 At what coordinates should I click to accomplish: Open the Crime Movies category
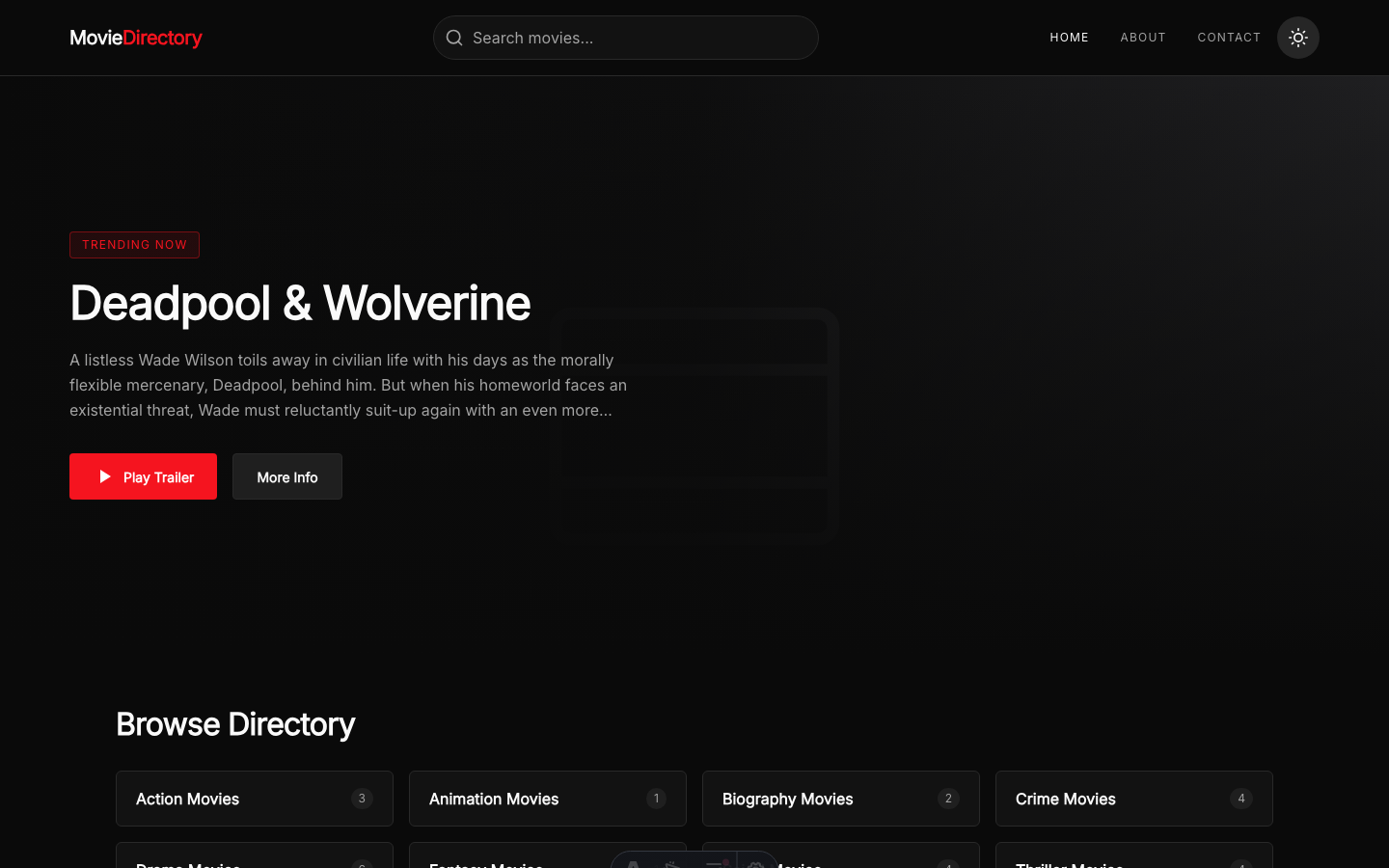(x=1134, y=799)
